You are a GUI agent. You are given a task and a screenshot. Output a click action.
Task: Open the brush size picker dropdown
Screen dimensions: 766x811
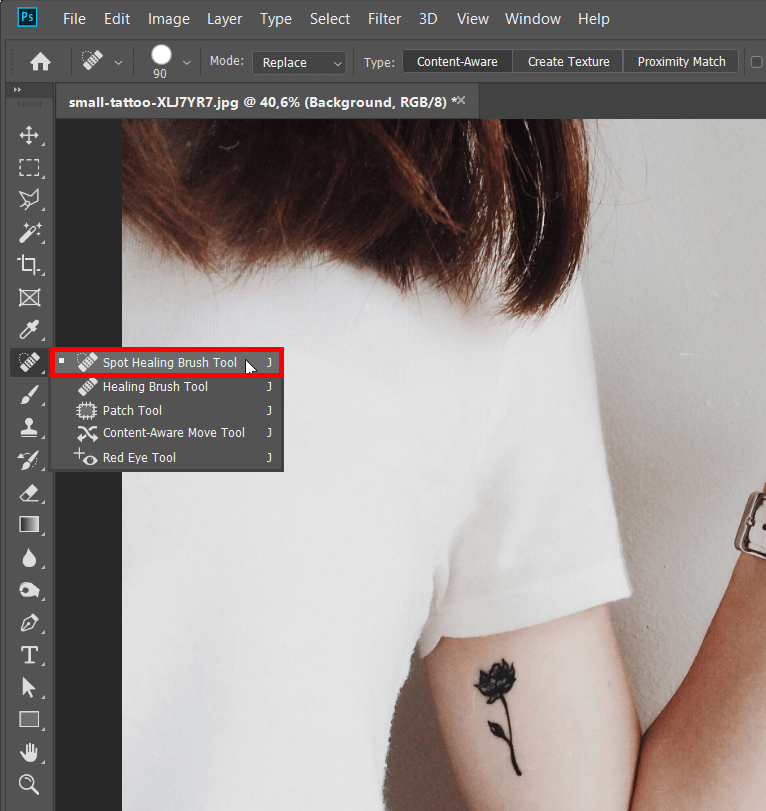pyautogui.click(x=187, y=63)
